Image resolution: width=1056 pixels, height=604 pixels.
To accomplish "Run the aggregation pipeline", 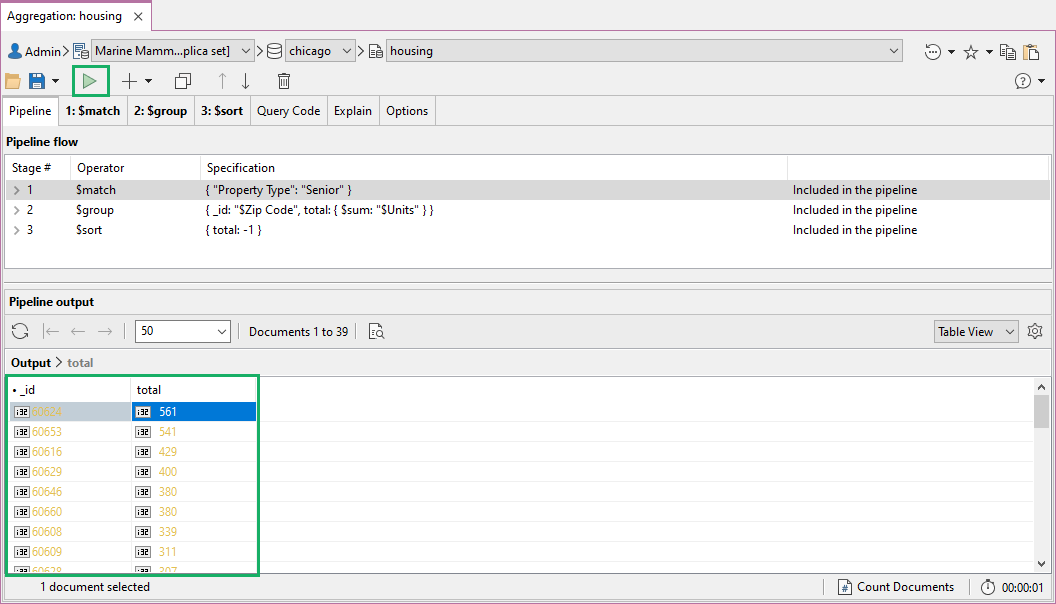I will click(x=90, y=80).
